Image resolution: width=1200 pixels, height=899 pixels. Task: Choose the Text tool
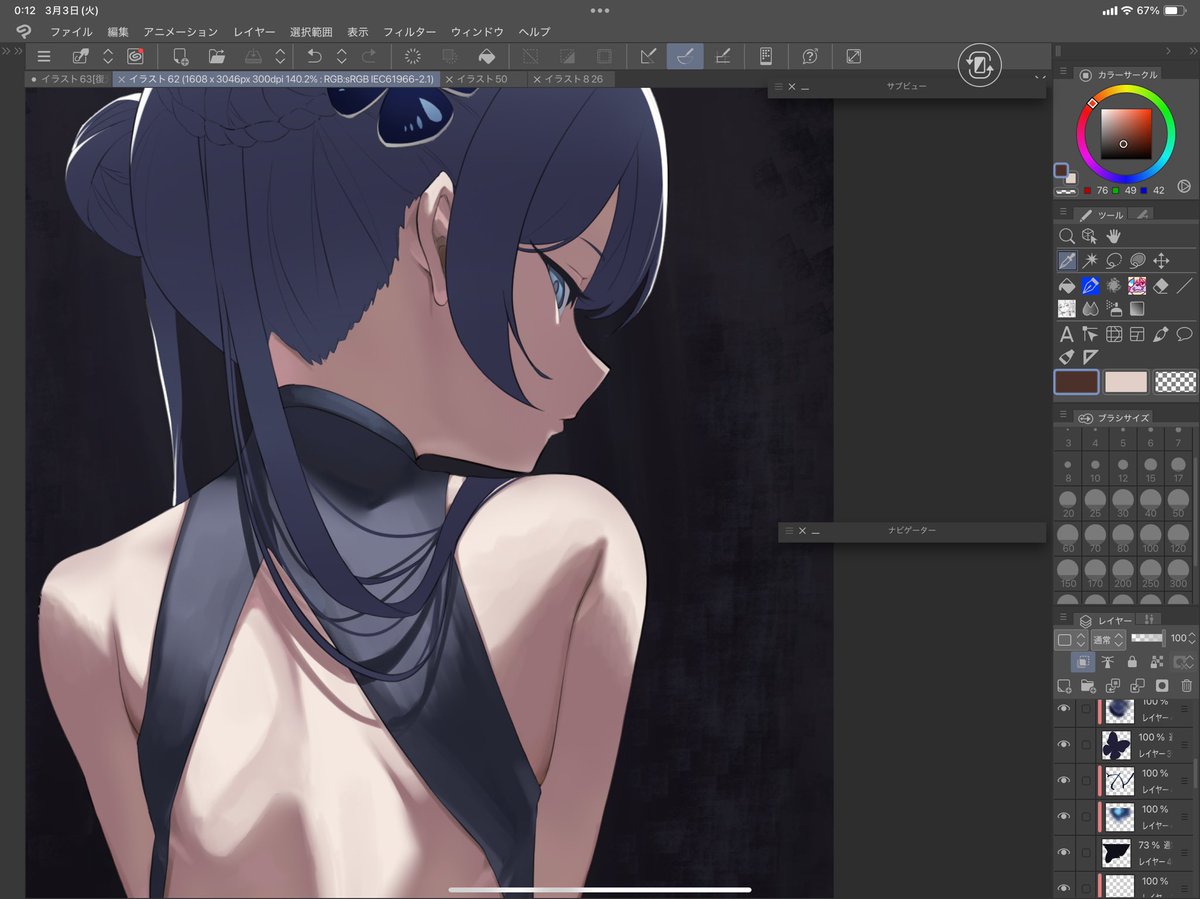[x=1067, y=334]
